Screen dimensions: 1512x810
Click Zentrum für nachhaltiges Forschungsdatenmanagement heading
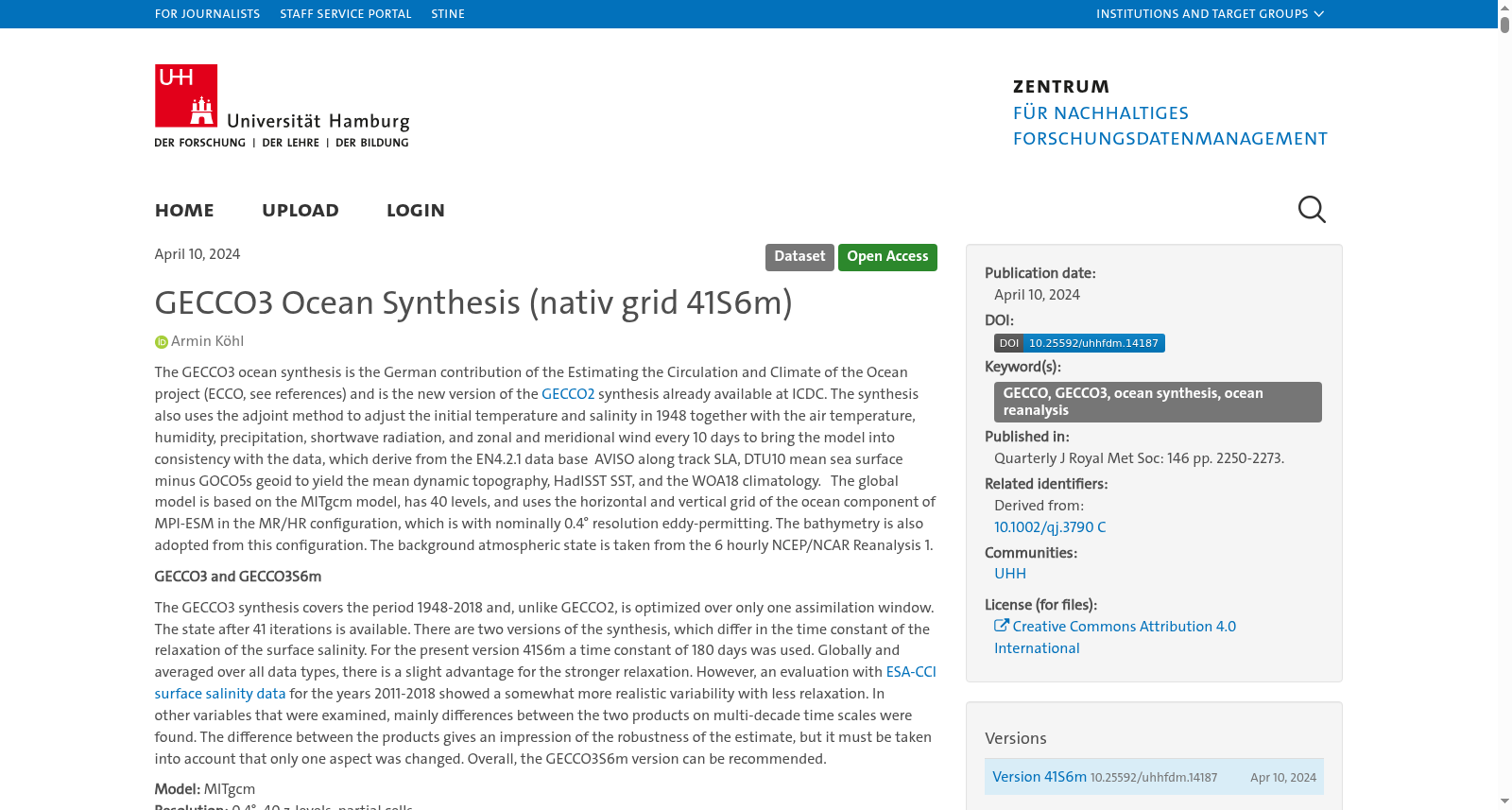click(1170, 112)
